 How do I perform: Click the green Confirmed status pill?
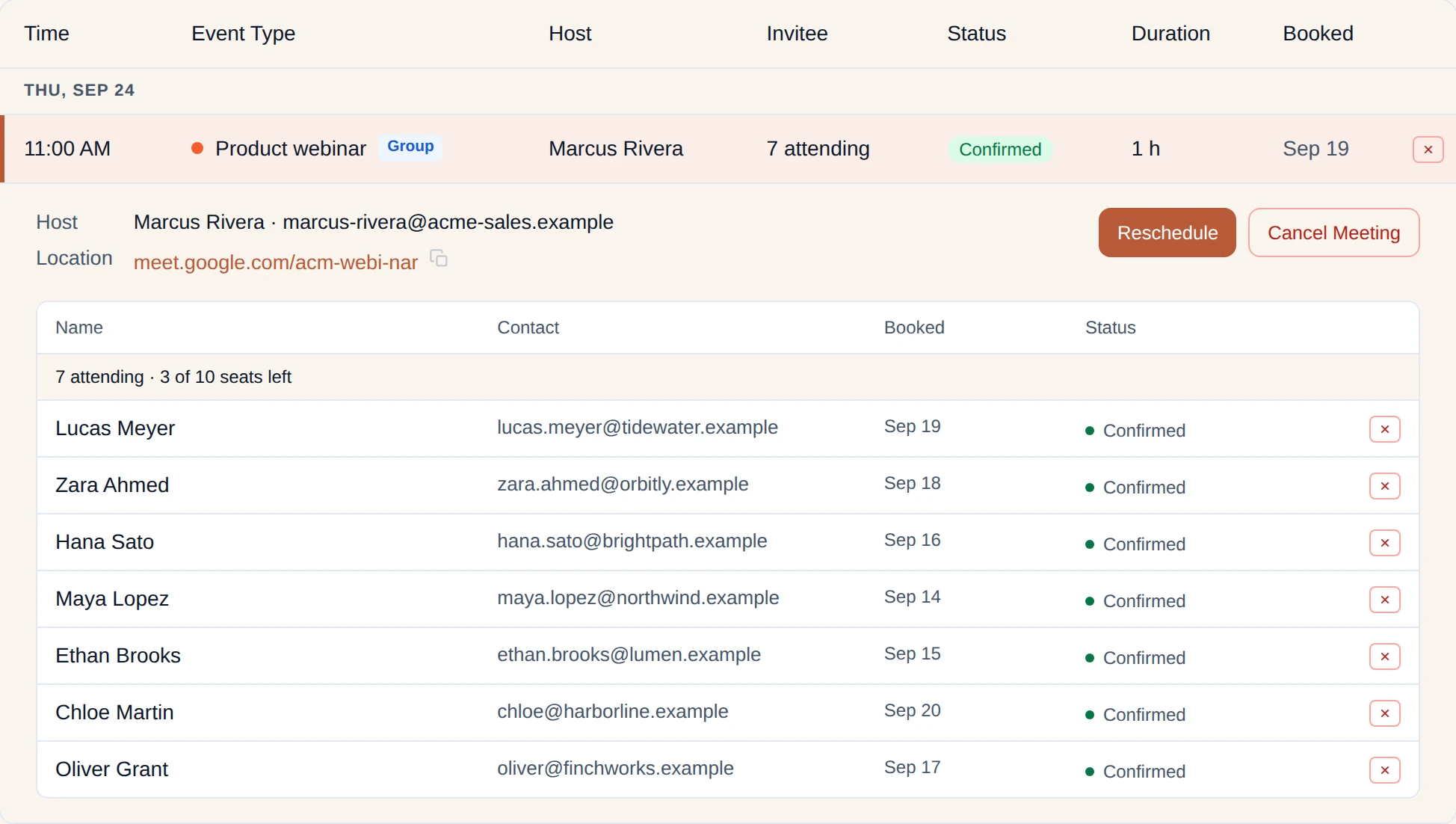(1000, 150)
